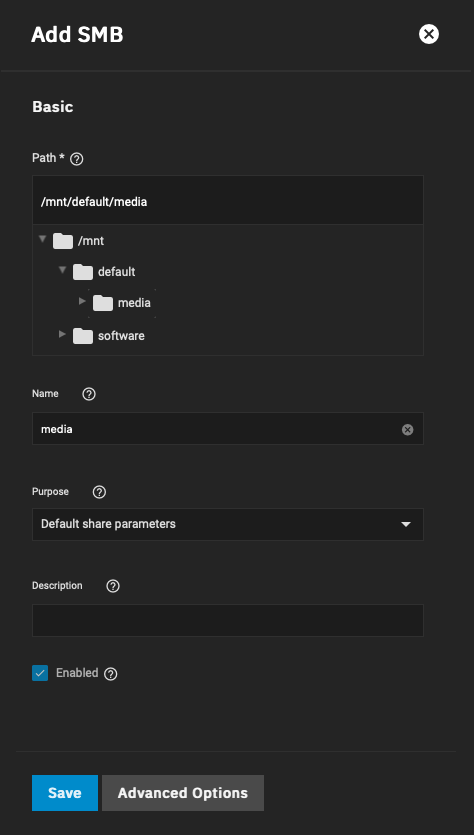Open the Purpose dropdown
474x835 pixels.
(x=228, y=524)
